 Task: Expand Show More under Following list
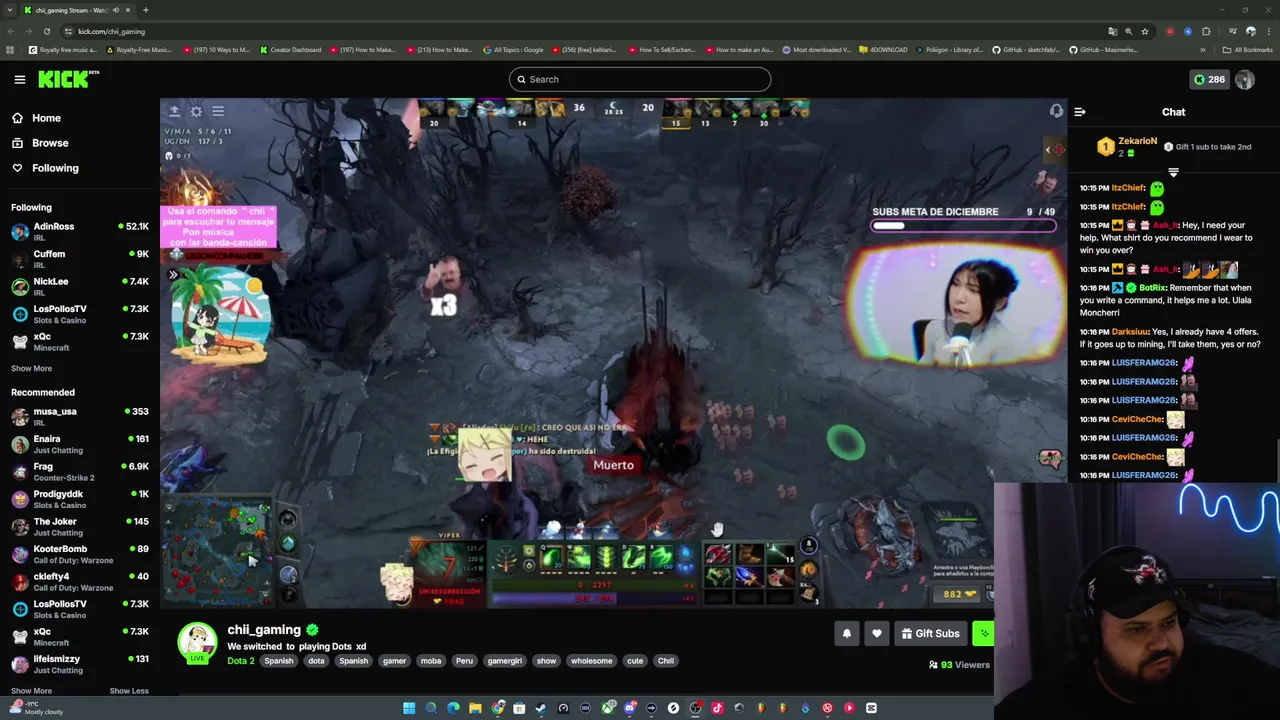point(31,368)
